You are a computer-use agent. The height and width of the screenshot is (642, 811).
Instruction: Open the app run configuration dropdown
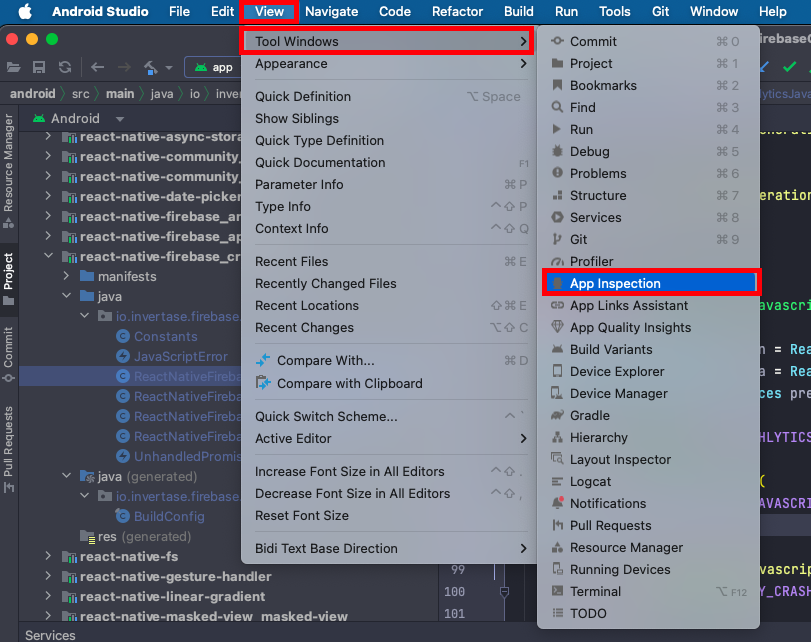pyautogui.click(x=214, y=67)
